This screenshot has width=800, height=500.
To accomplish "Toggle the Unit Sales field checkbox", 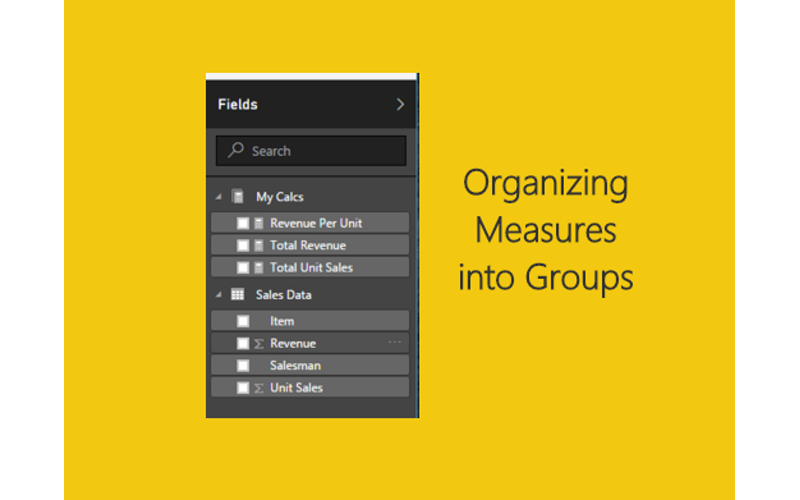I will 243,387.
